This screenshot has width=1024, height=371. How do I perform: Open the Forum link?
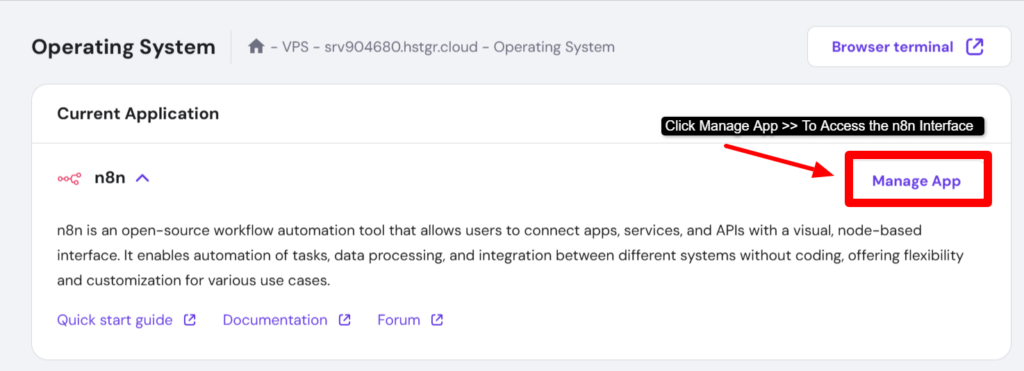click(398, 320)
